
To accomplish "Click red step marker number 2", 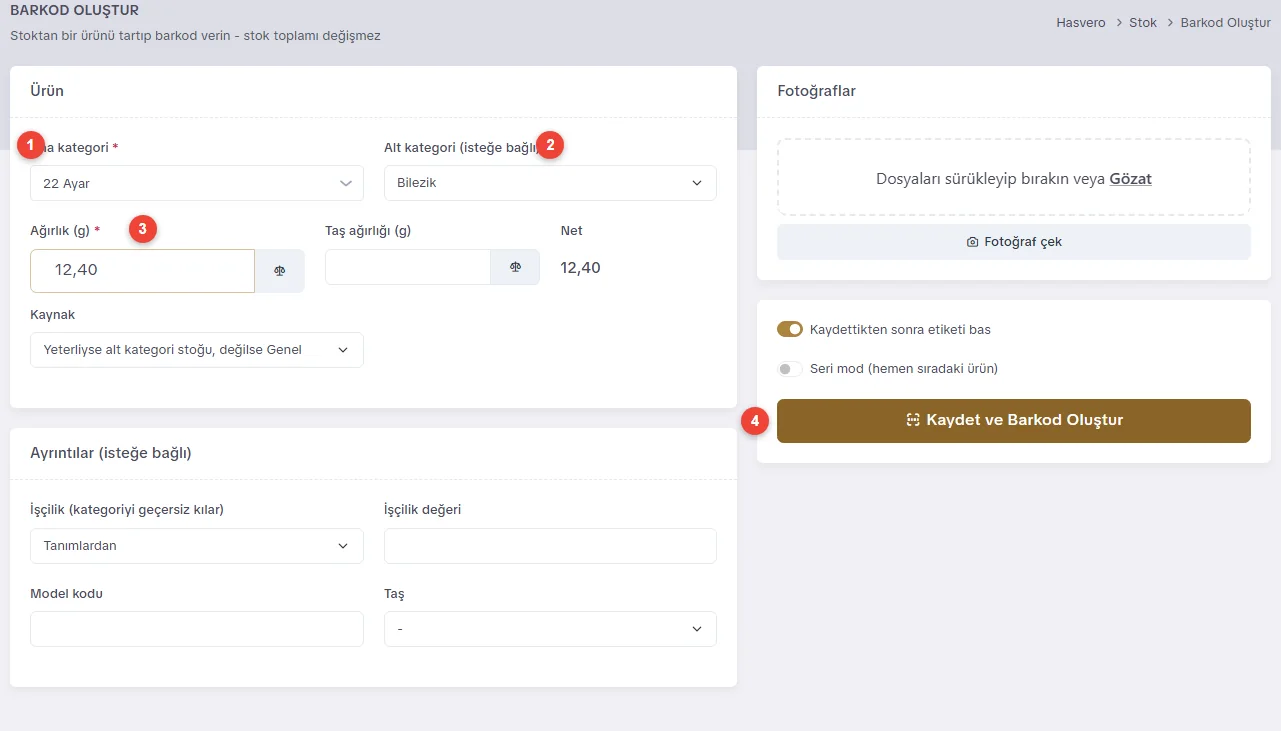I will pos(550,145).
